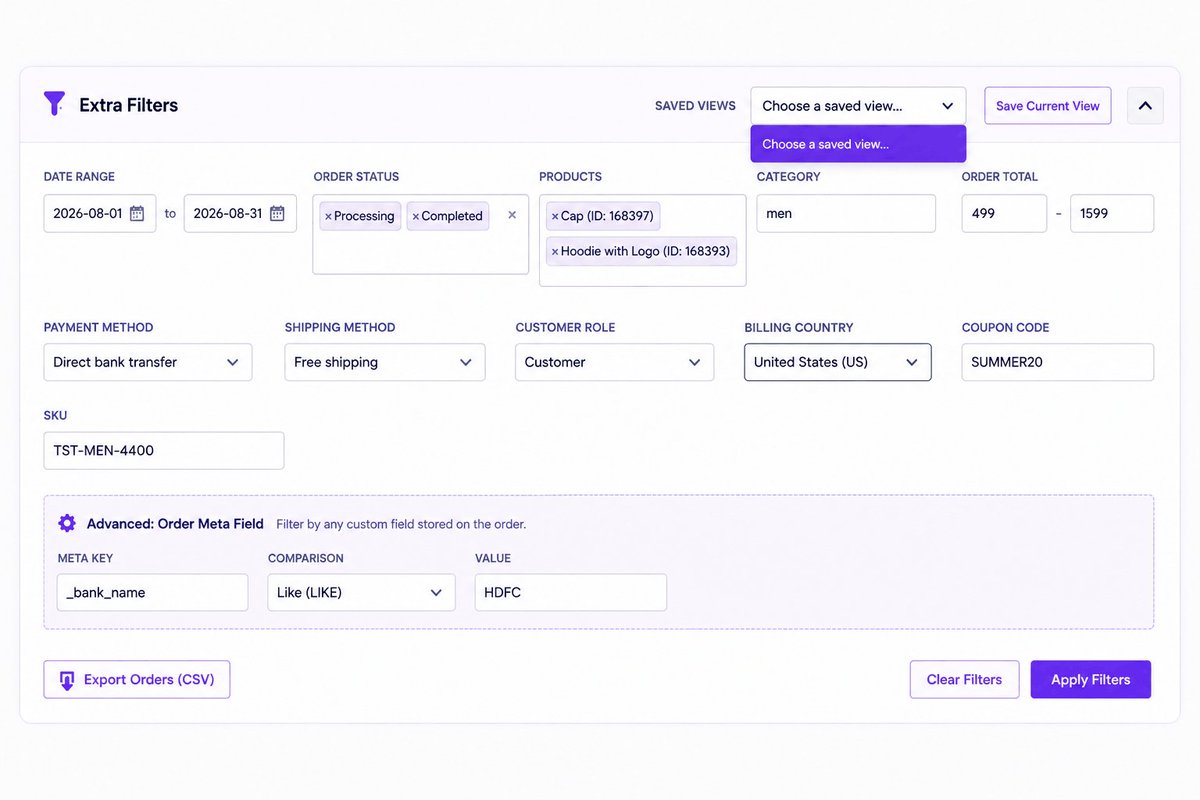Remove Hoodie with Logo product tag
Screen dimensions: 1200x800
pos(555,251)
